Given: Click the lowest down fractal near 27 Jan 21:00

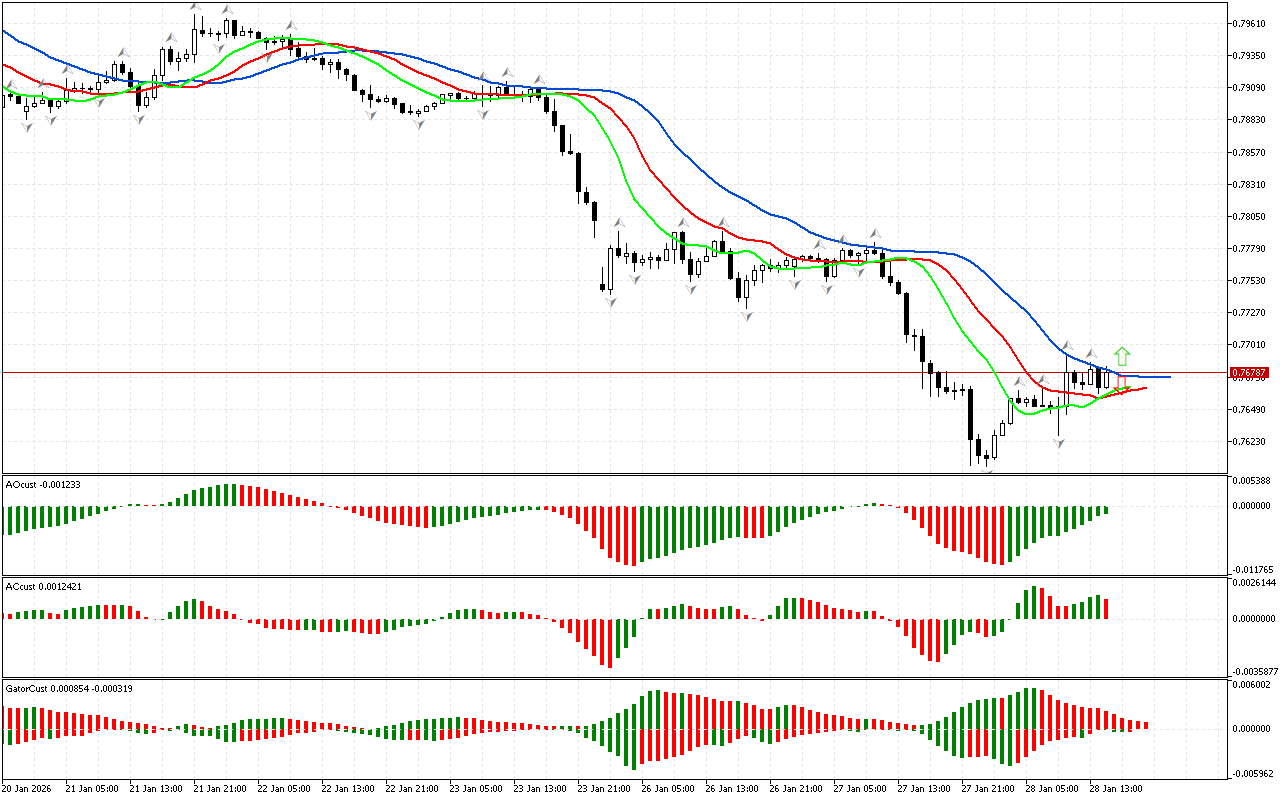Looking at the screenshot, I should pyautogui.click(x=987, y=468).
